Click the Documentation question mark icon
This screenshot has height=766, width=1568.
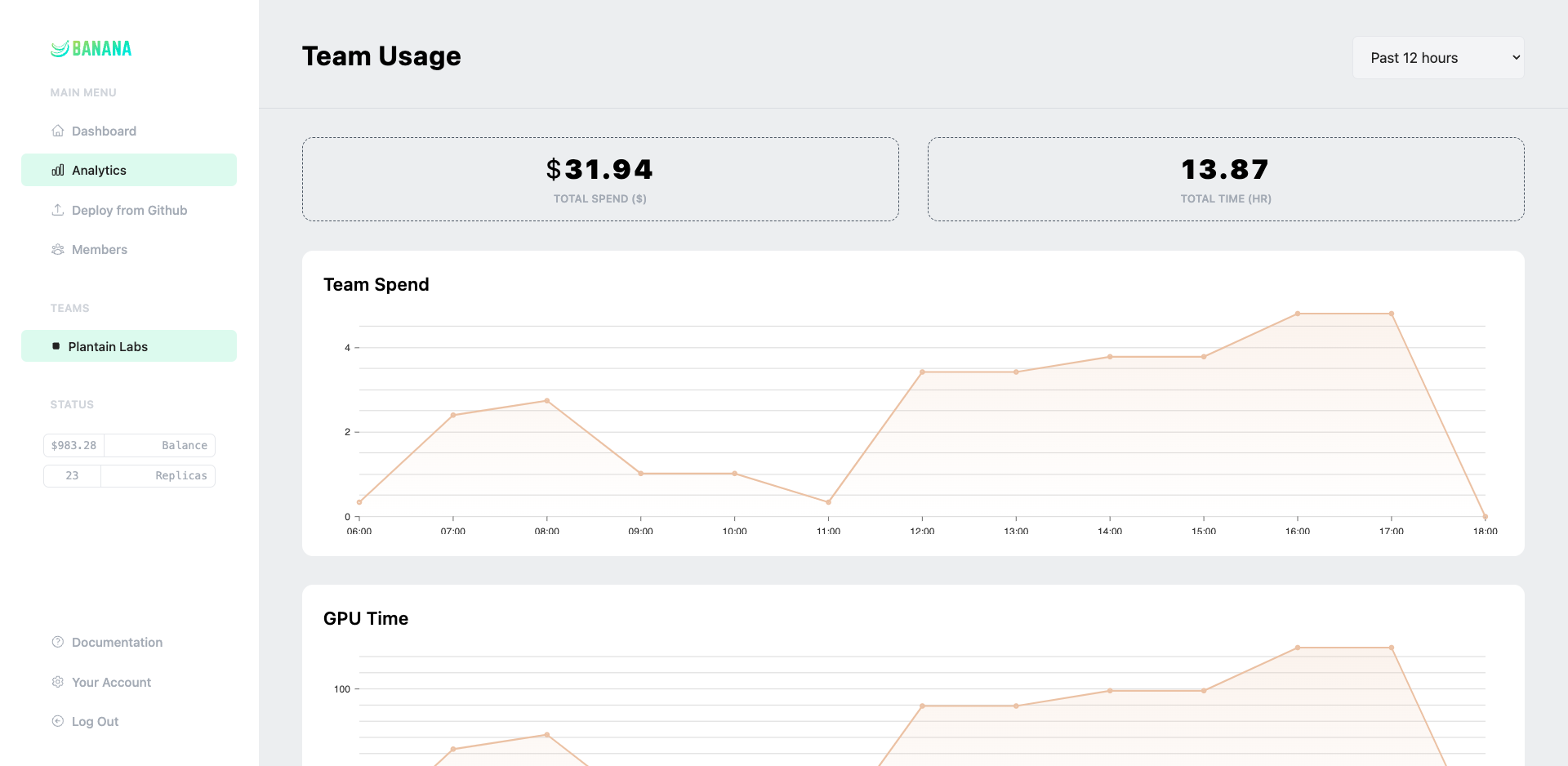pos(58,643)
